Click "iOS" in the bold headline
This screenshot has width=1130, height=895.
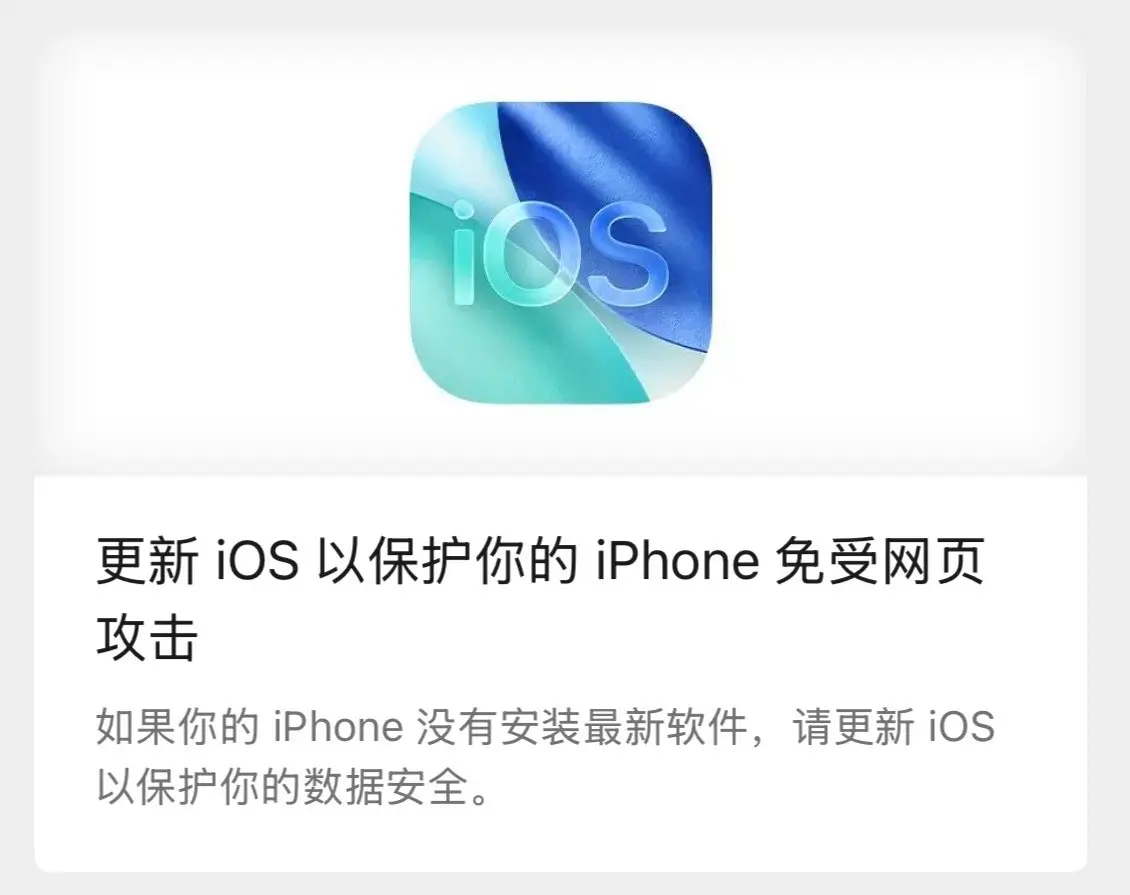257,561
